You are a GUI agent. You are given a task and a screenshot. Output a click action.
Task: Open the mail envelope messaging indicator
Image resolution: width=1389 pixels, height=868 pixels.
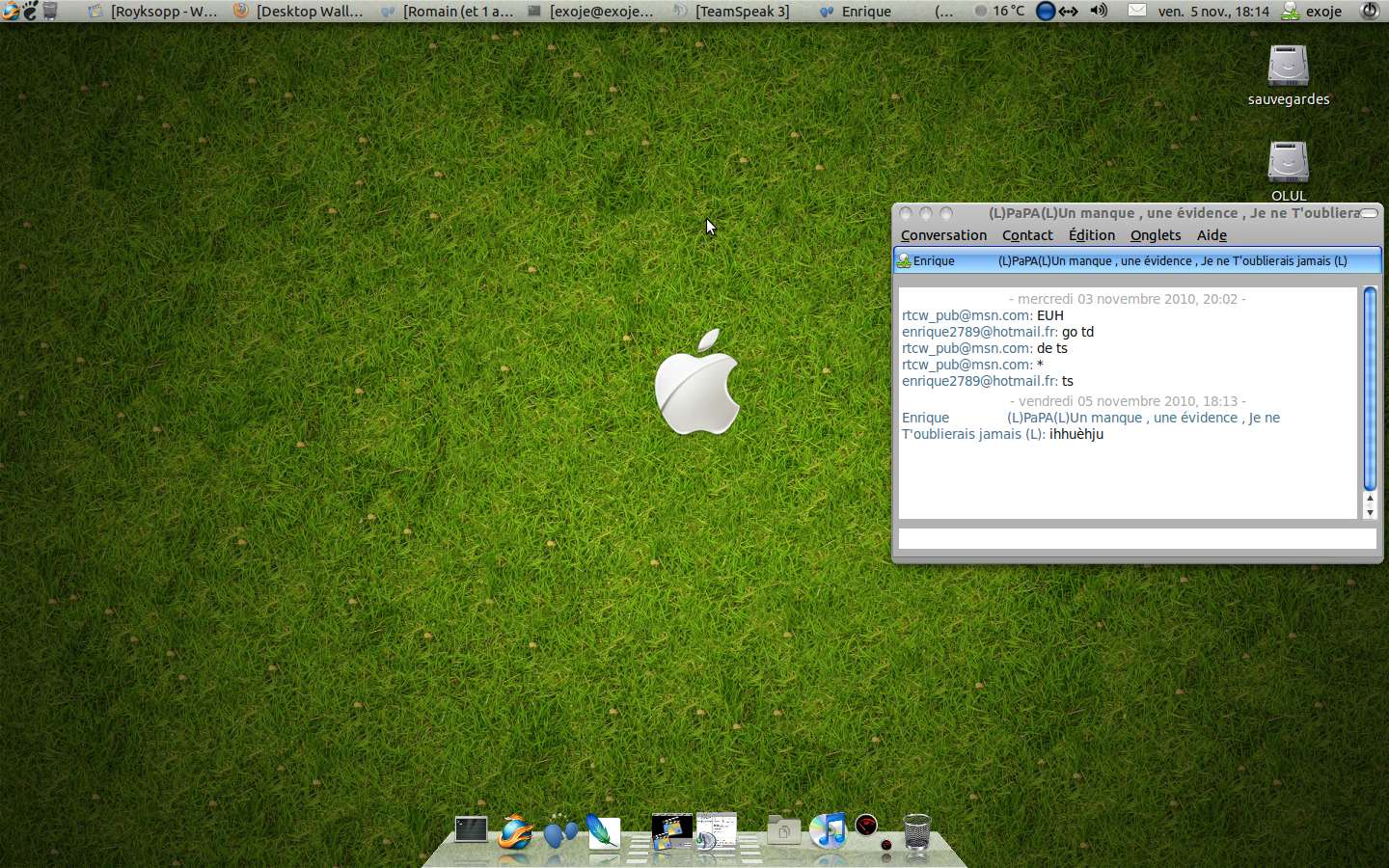point(1137,12)
